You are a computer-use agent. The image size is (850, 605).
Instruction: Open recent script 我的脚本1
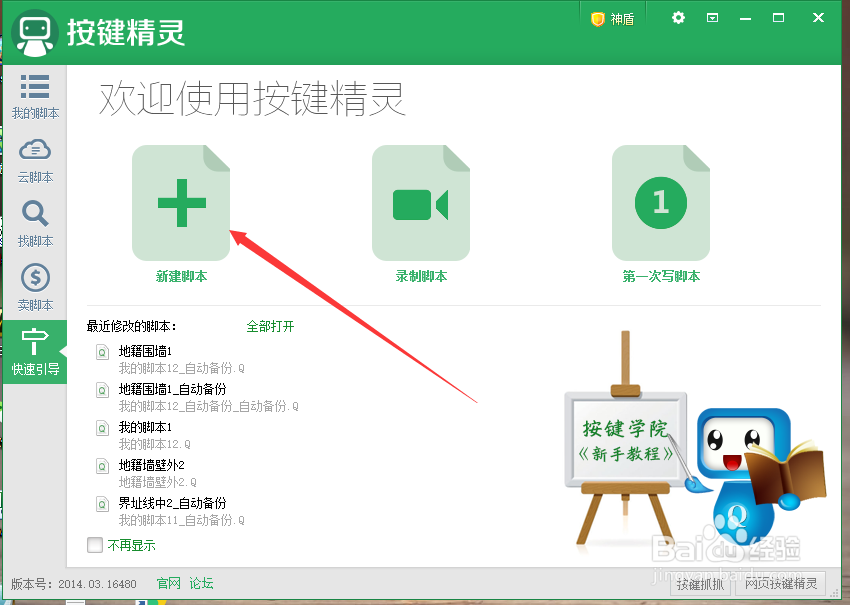pos(145,427)
